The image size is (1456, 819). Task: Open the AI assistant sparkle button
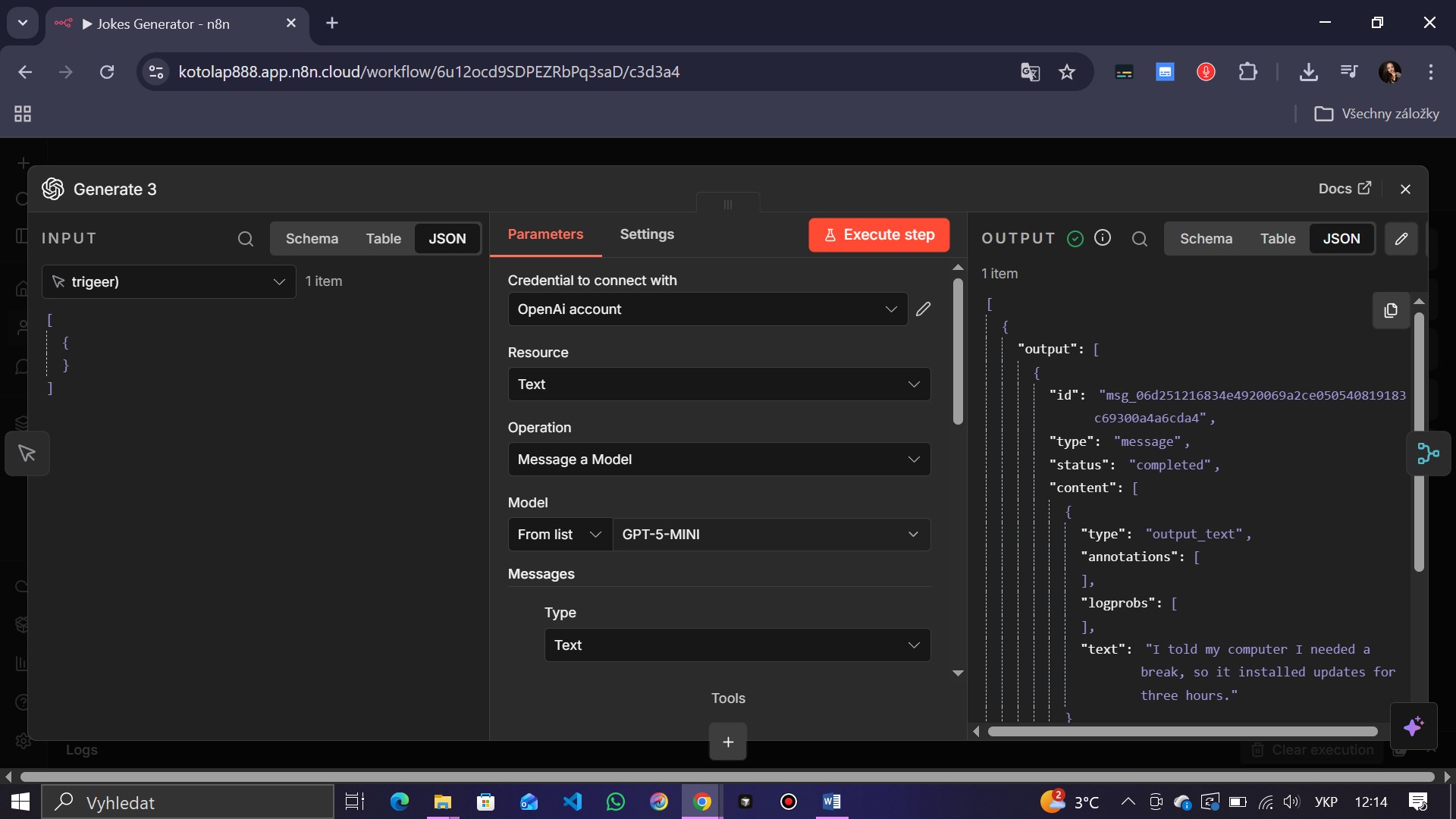(x=1414, y=726)
